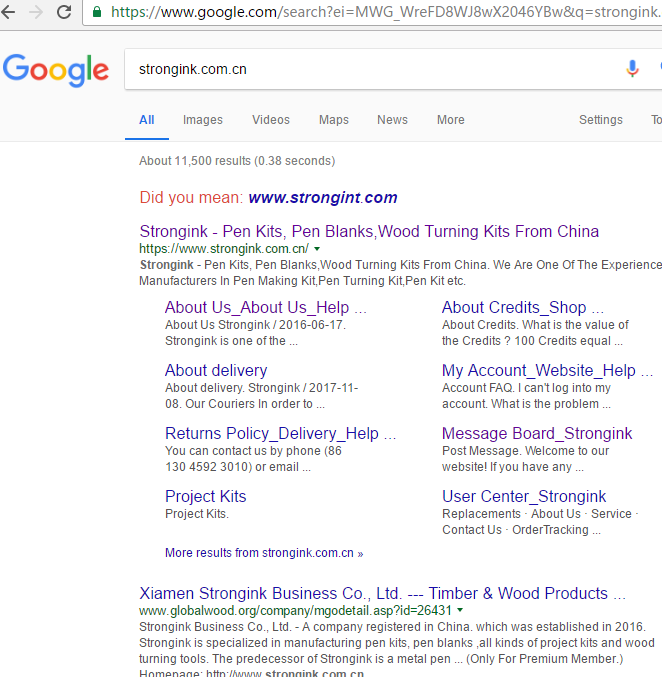Go to Google home via the logo
Screen dimensions: 662x677
[56, 70]
